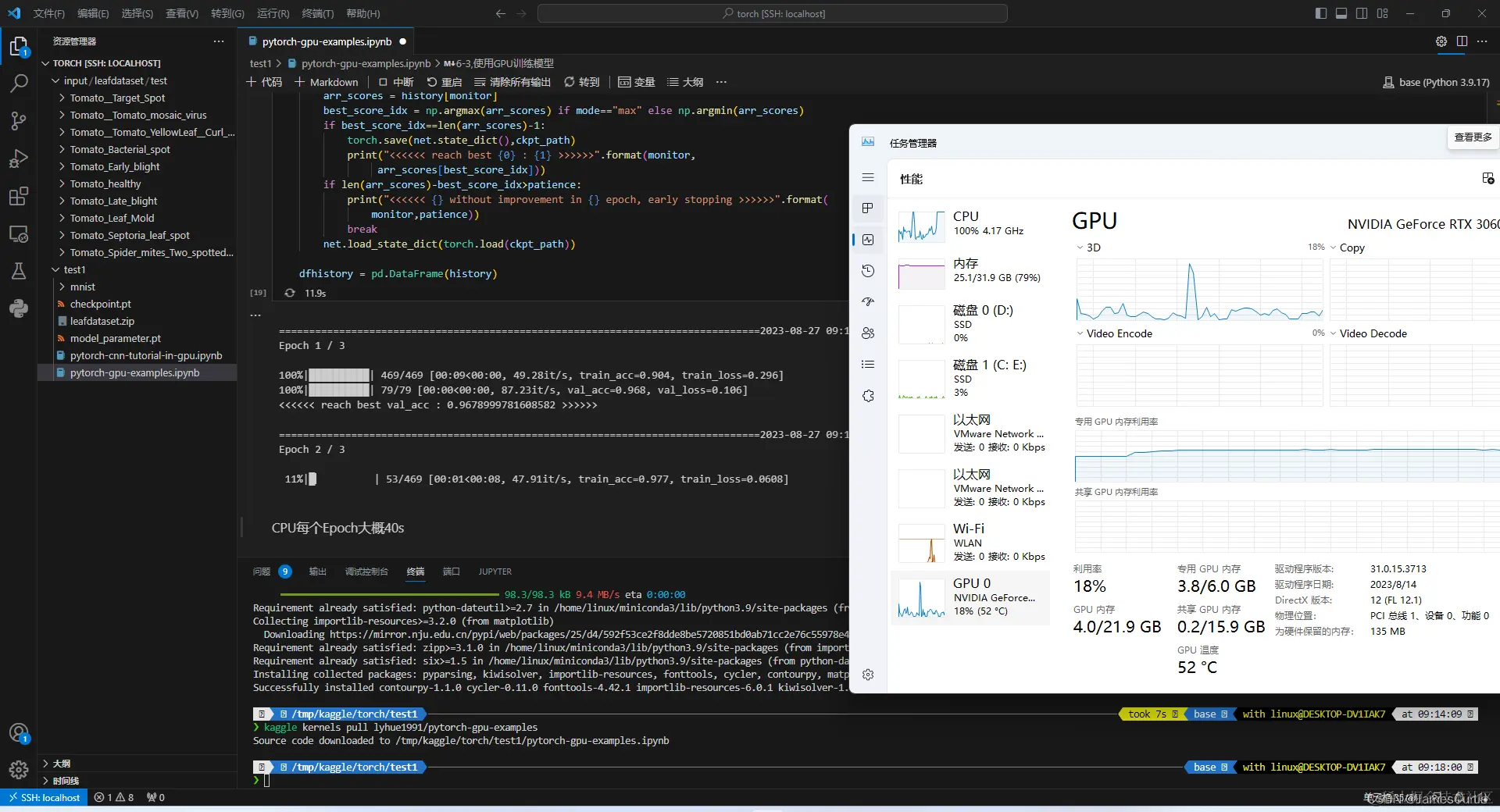
Task: Select the Wi-Fi performance item
Action: pyautogui.click(x=971, y=543)
